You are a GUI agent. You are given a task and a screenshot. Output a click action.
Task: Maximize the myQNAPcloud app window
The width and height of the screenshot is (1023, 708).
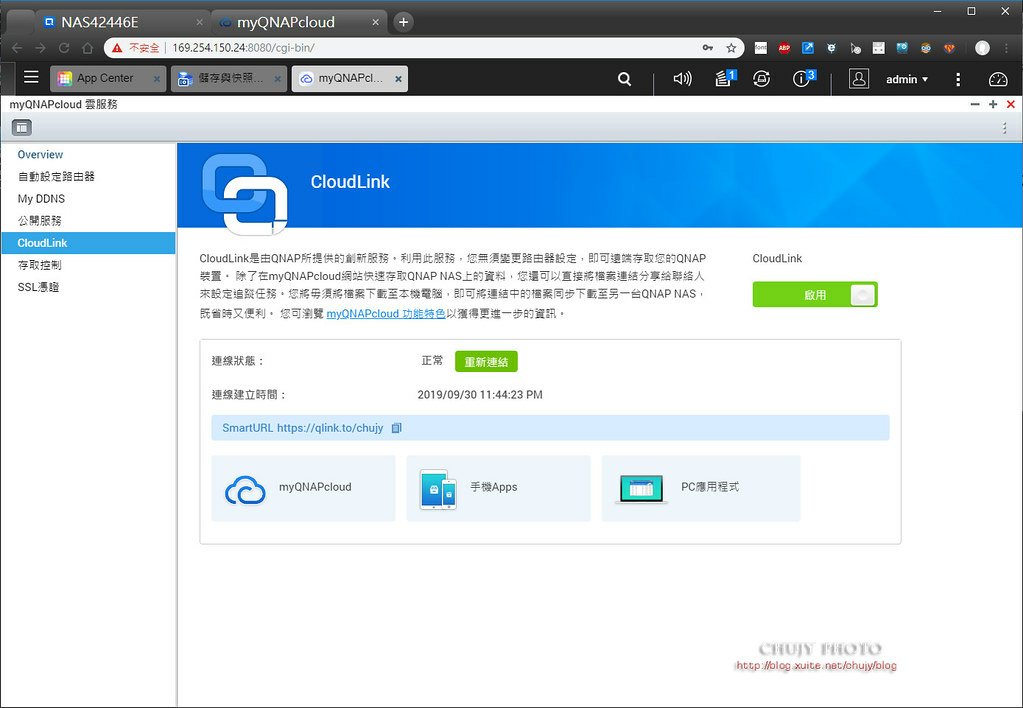point(992,104)
